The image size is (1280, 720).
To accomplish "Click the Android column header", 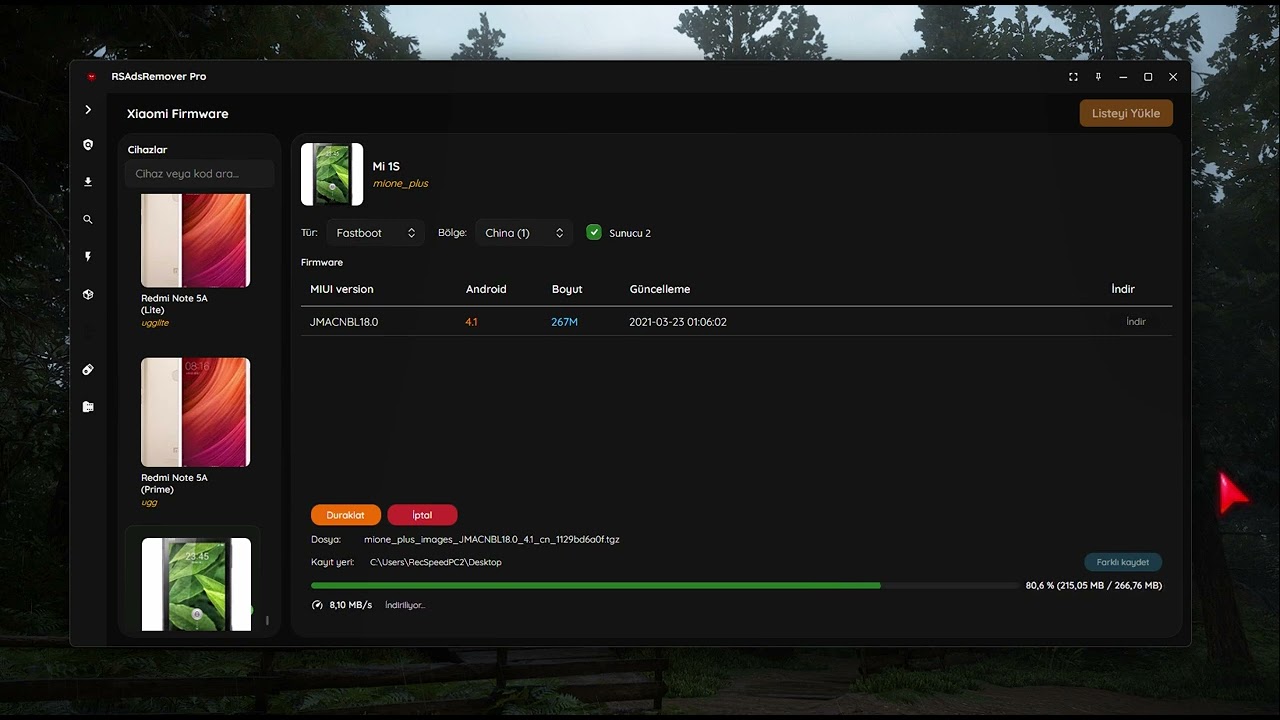I will (486, 289).
